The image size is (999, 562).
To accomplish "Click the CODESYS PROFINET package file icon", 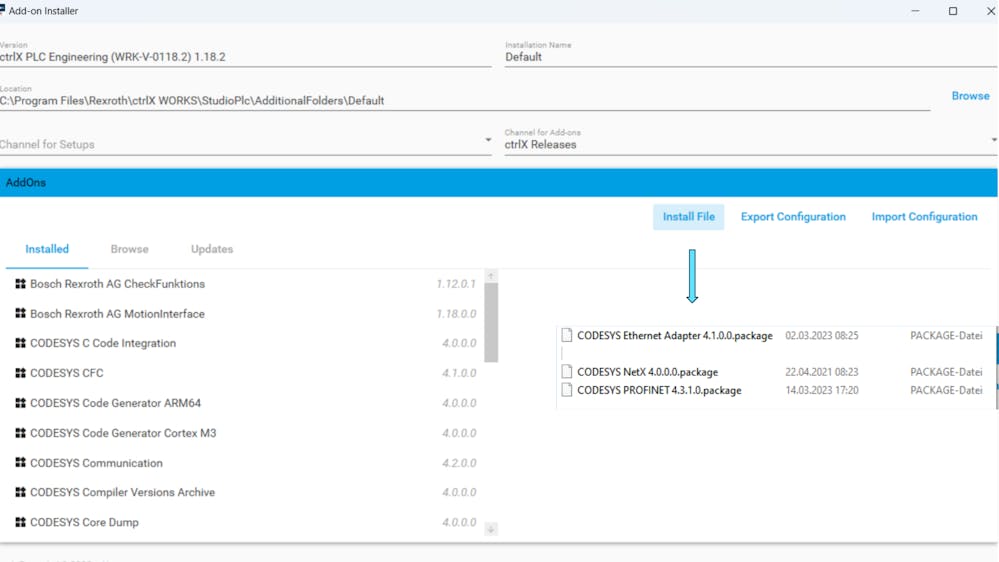I will [566, 390].
